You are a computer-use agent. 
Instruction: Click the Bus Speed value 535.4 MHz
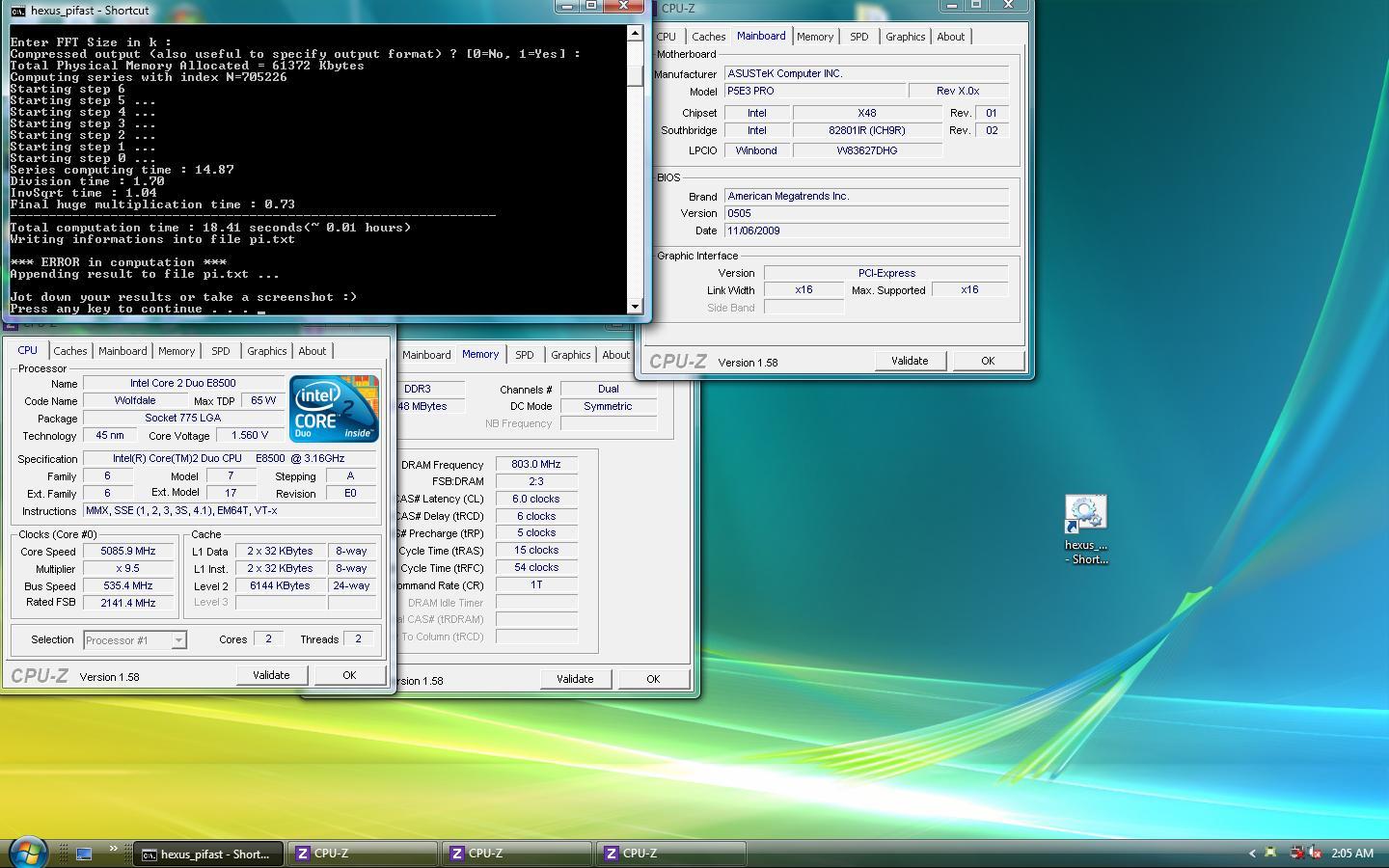coord(128,585)
